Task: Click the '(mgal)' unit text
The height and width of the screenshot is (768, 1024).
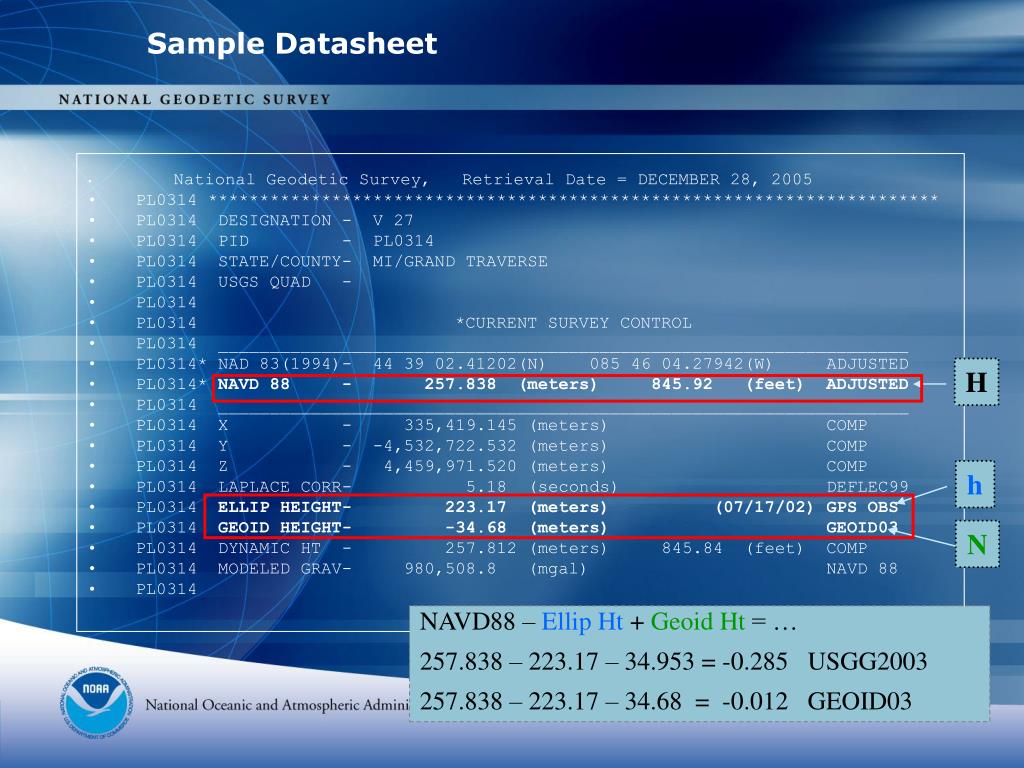Action: click(x=558, y=569)
